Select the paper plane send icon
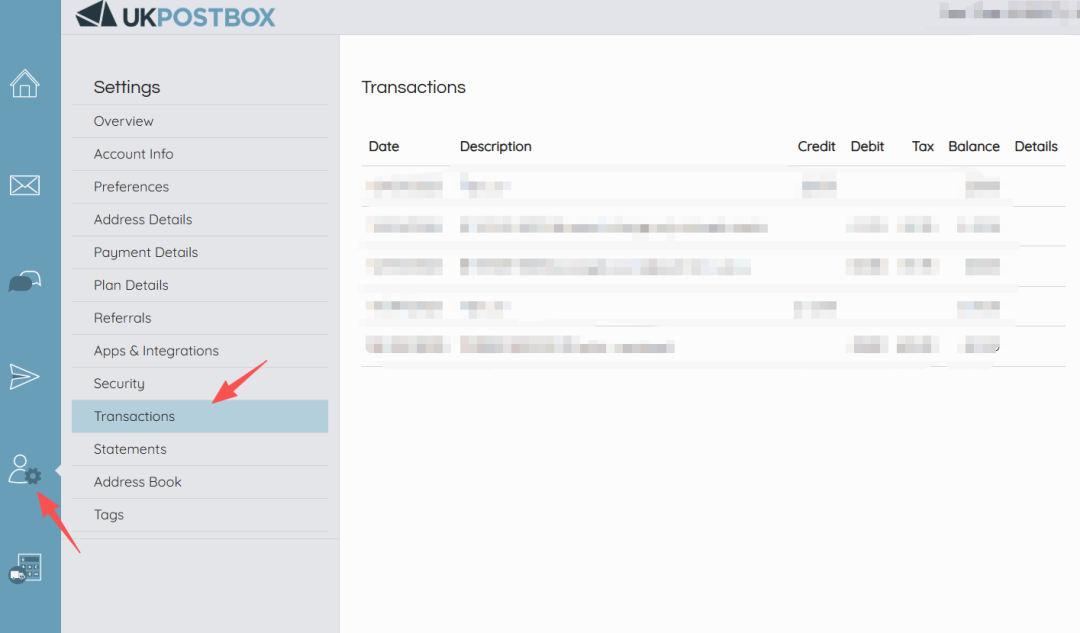 pos(25,376)
